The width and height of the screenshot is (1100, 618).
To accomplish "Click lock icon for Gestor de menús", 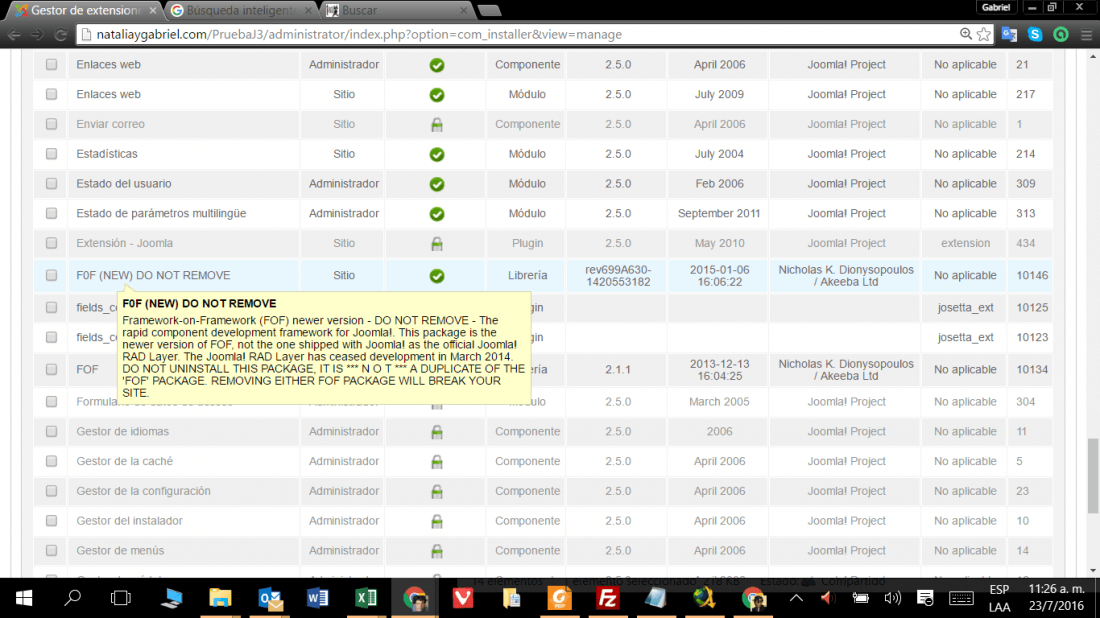I will (x=436, y=551).
